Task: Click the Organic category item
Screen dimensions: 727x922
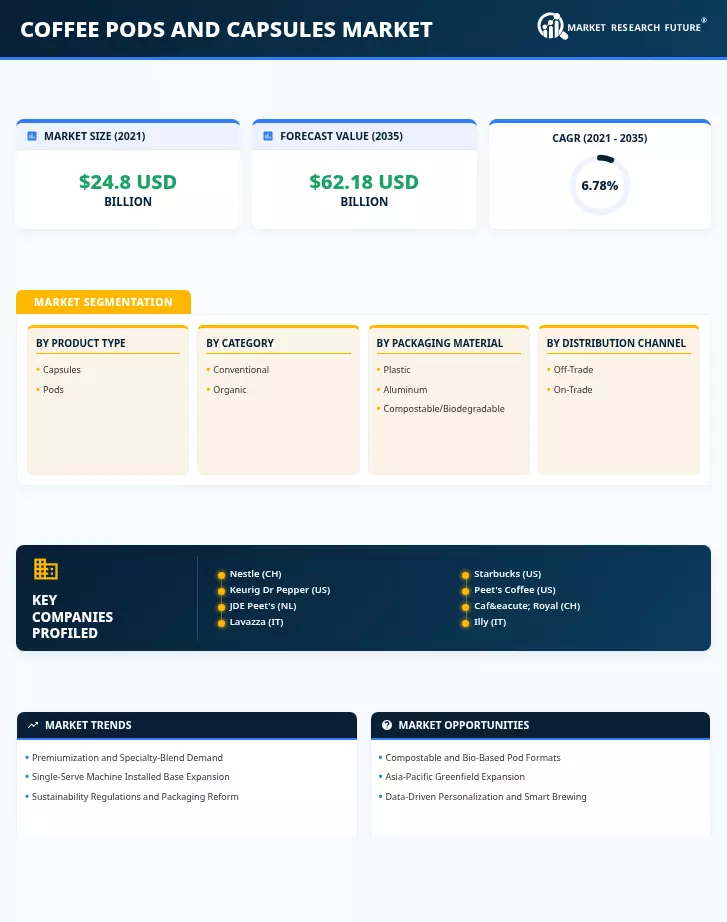Action: coord(229,389)
